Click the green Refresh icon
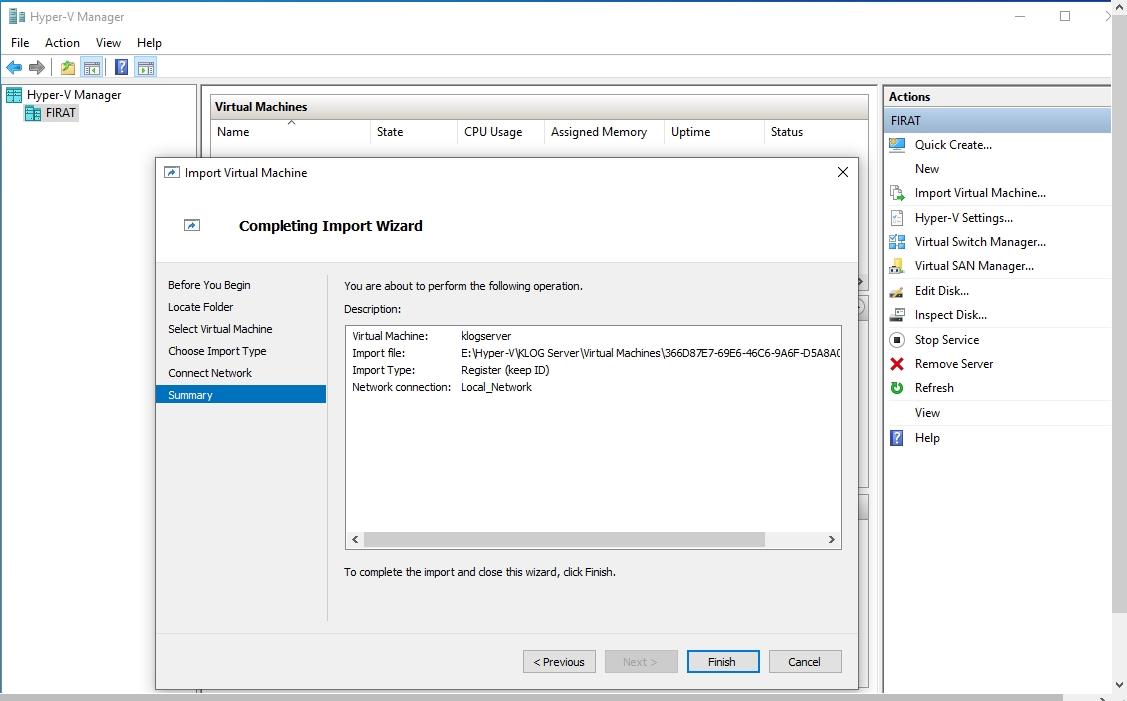The width and height of the screenshot is (1127, 701). [897, 388]
